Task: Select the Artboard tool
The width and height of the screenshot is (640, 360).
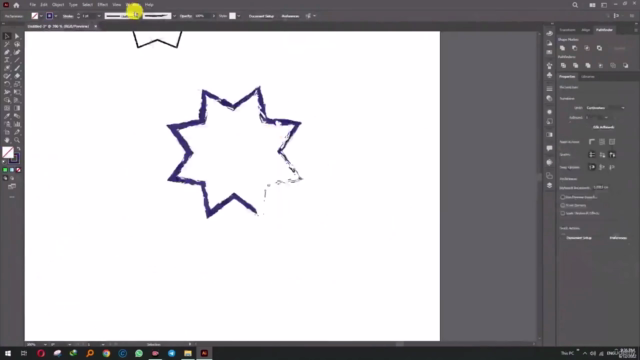Action: point(7,132)
